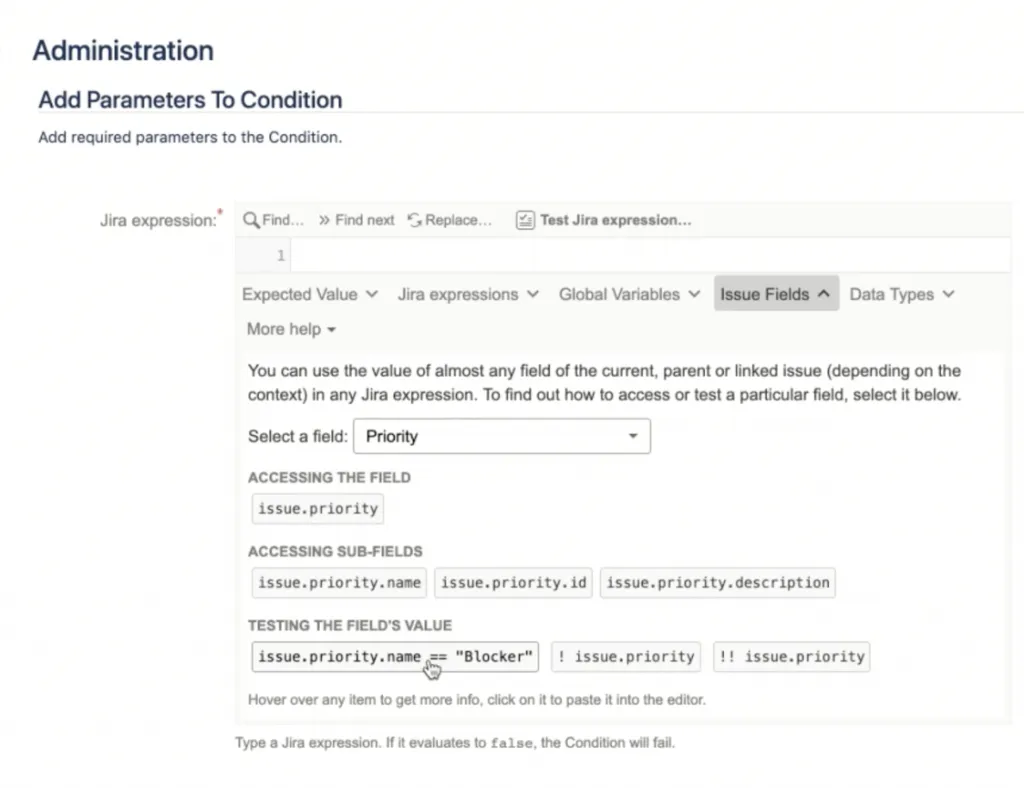Insert the issue.priority.id snippet

[x=513, y=582]
